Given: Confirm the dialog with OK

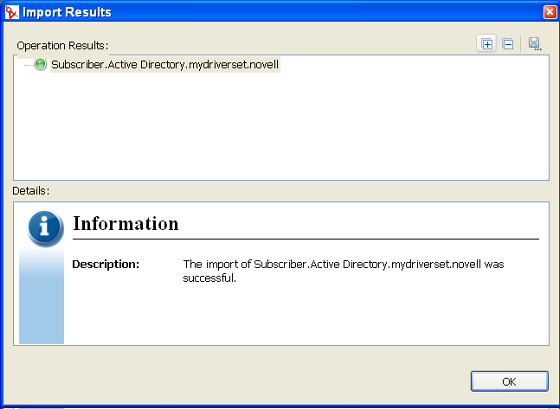Looking at the screenshot, I should [x=509, y=381].
